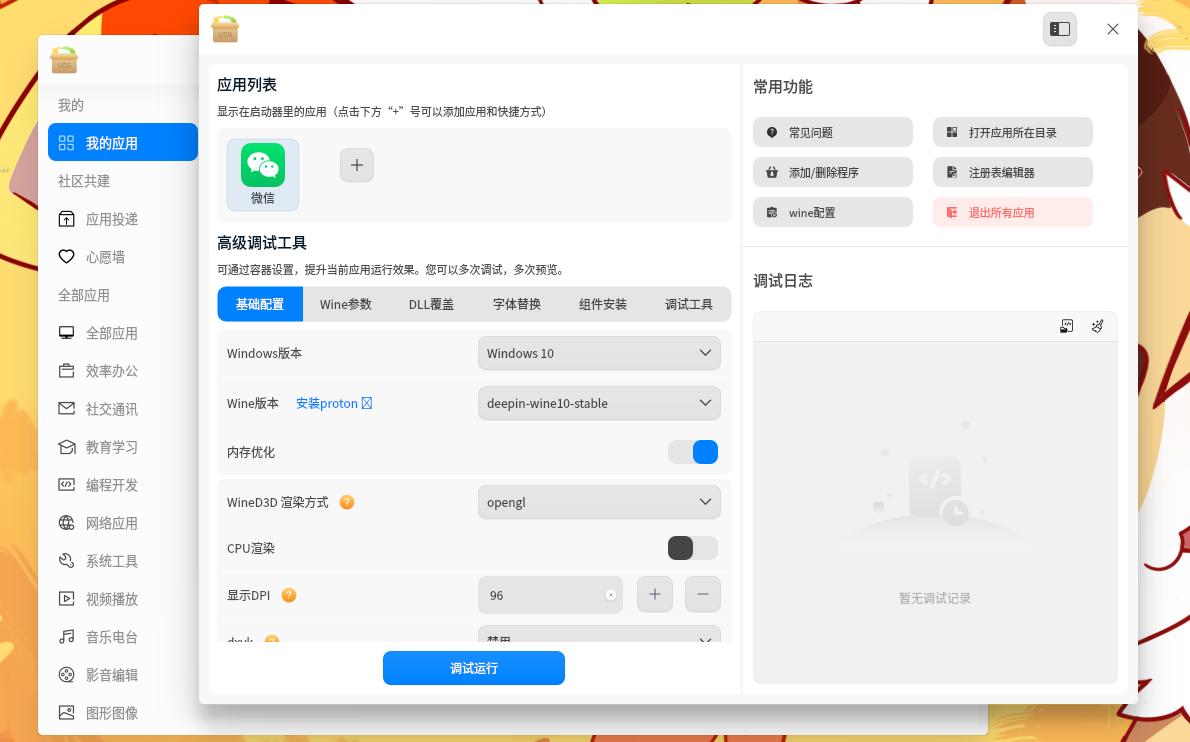Open 图形图像 category in sidebar
Image resolution: width=1190 pixels, height=742 pixels.
pyautogui.click(x=123, y=712)
